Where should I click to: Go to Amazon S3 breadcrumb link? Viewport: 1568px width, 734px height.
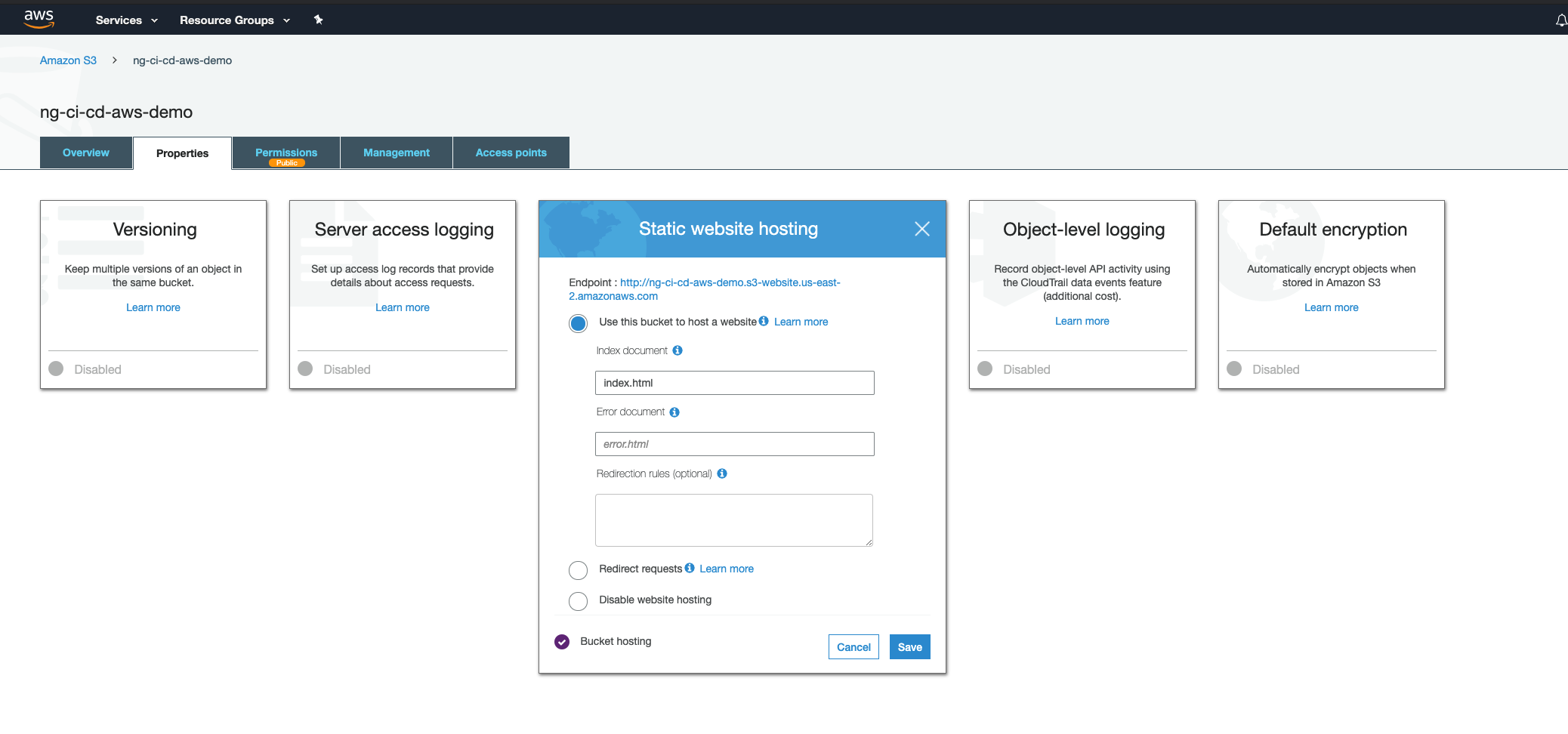pyautogui.click(x=68, y=60)
